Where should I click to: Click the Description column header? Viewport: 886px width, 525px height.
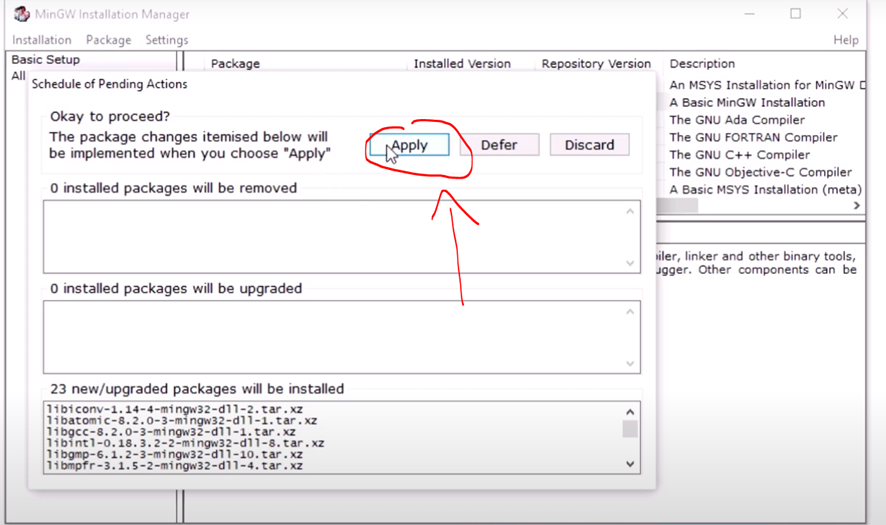pos(702,64)
